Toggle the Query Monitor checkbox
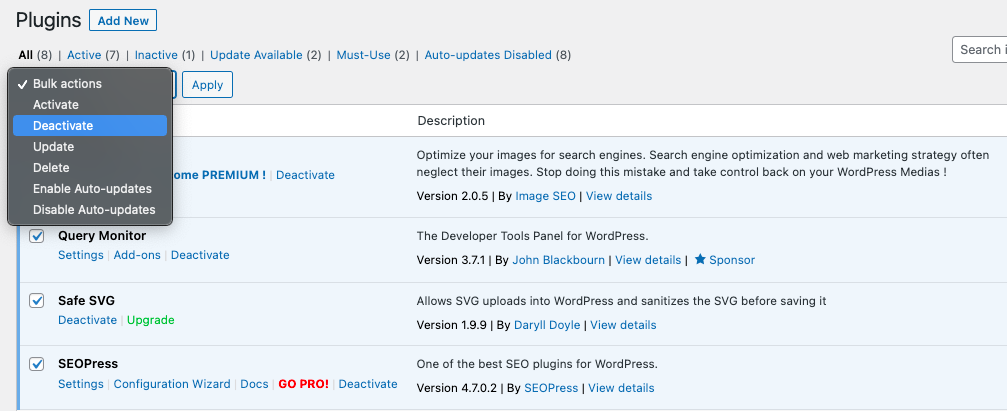 click(x=37, y=237)
